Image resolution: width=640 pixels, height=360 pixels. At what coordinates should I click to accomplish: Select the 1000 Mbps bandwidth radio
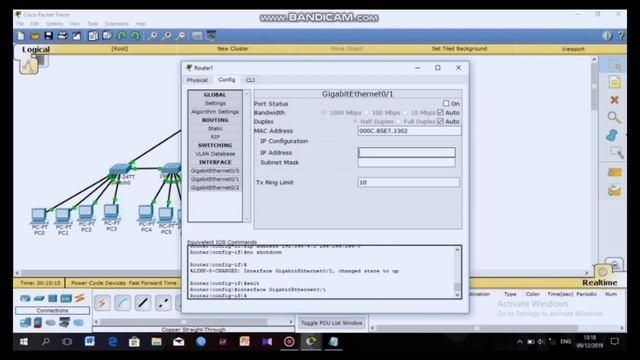pyautogui.click(x=324, y=113)
